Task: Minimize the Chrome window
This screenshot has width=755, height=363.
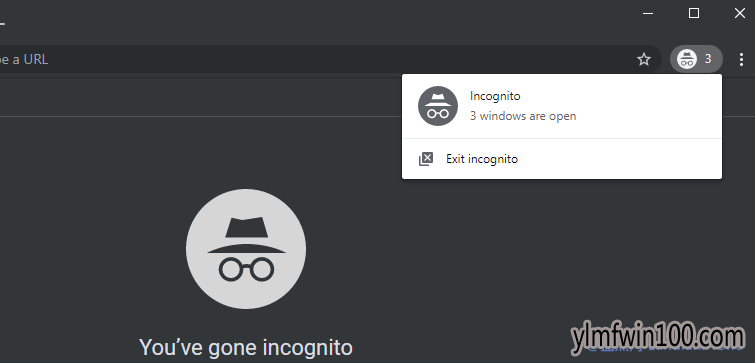Action: click(x=648, y=13)
